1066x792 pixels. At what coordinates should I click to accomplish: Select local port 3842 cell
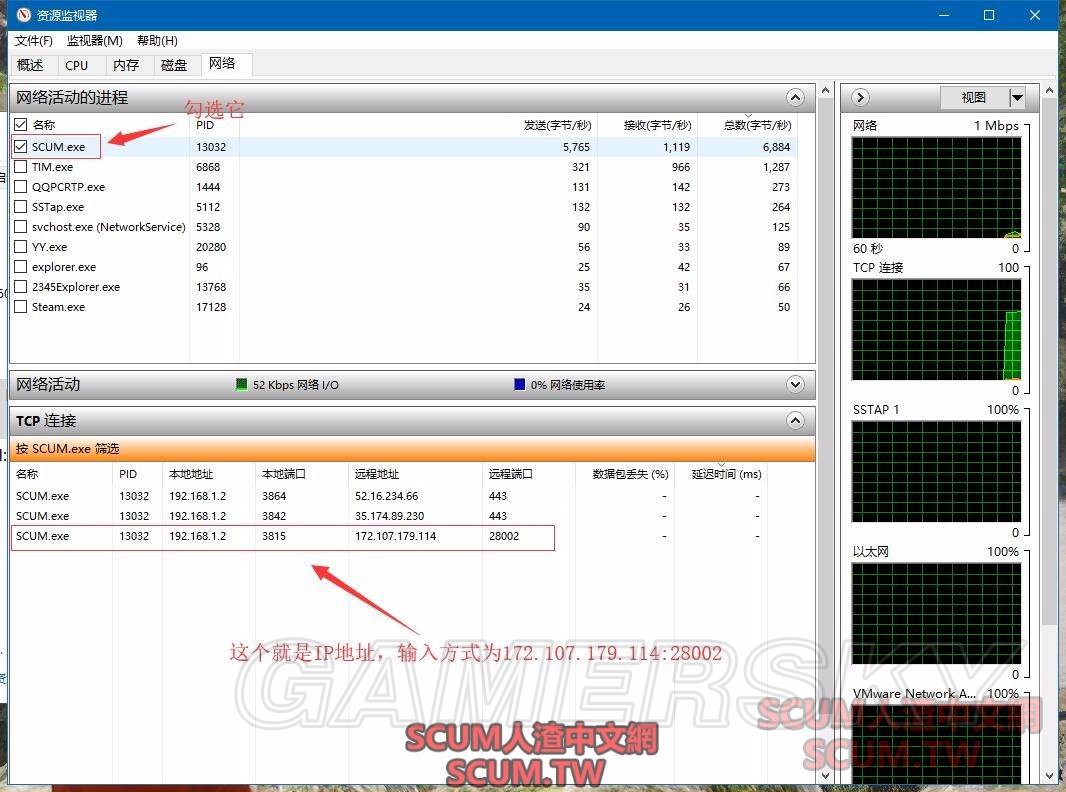click(x=274, y=516)
